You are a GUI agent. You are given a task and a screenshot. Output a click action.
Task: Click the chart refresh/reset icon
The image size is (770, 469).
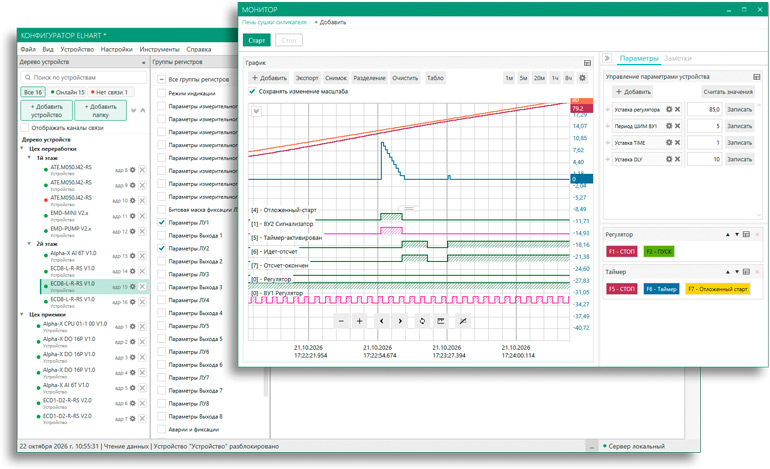[422, 321]
